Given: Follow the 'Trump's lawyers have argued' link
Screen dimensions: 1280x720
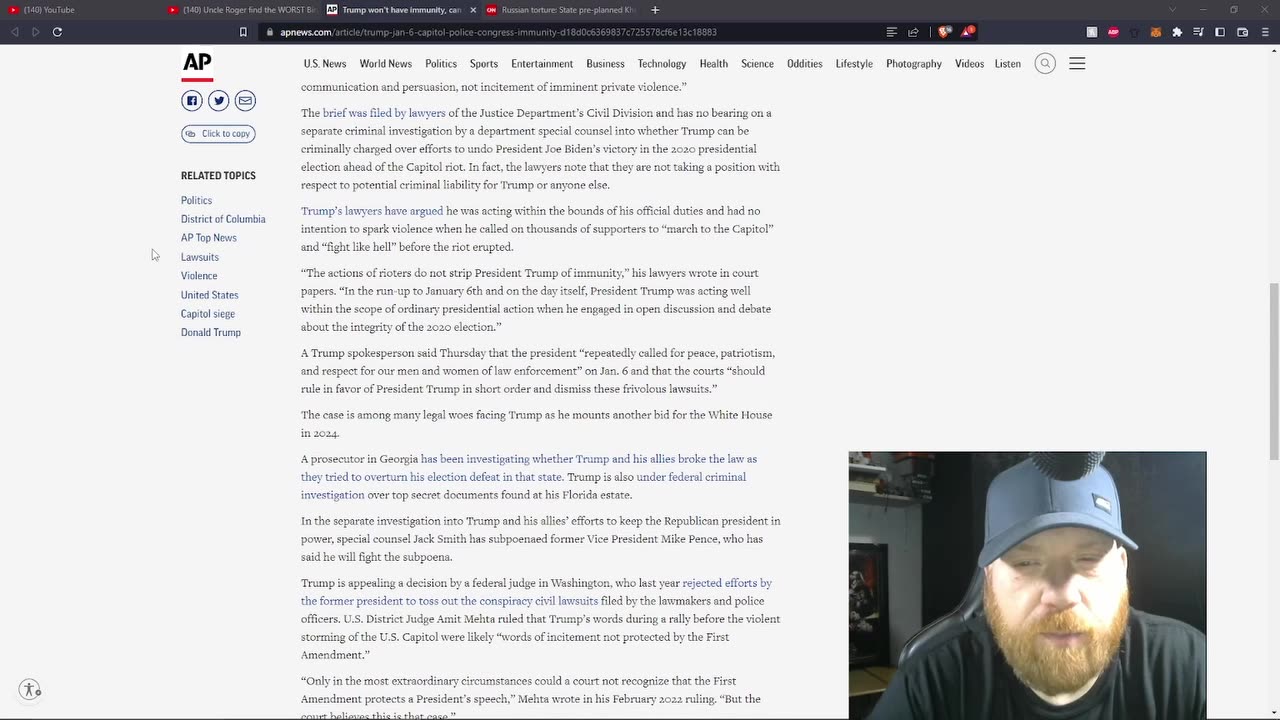Looking at the screenshot, I should pos(372,211).
